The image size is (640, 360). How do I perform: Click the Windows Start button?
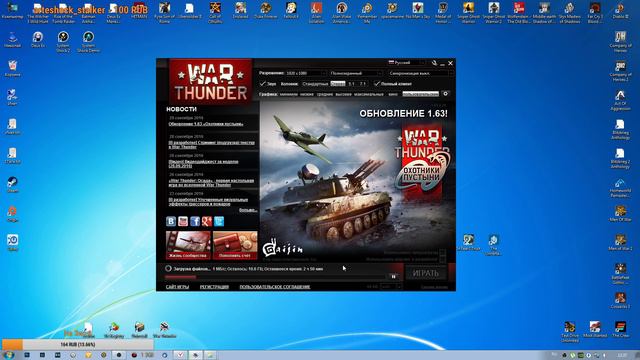(9, 355)
